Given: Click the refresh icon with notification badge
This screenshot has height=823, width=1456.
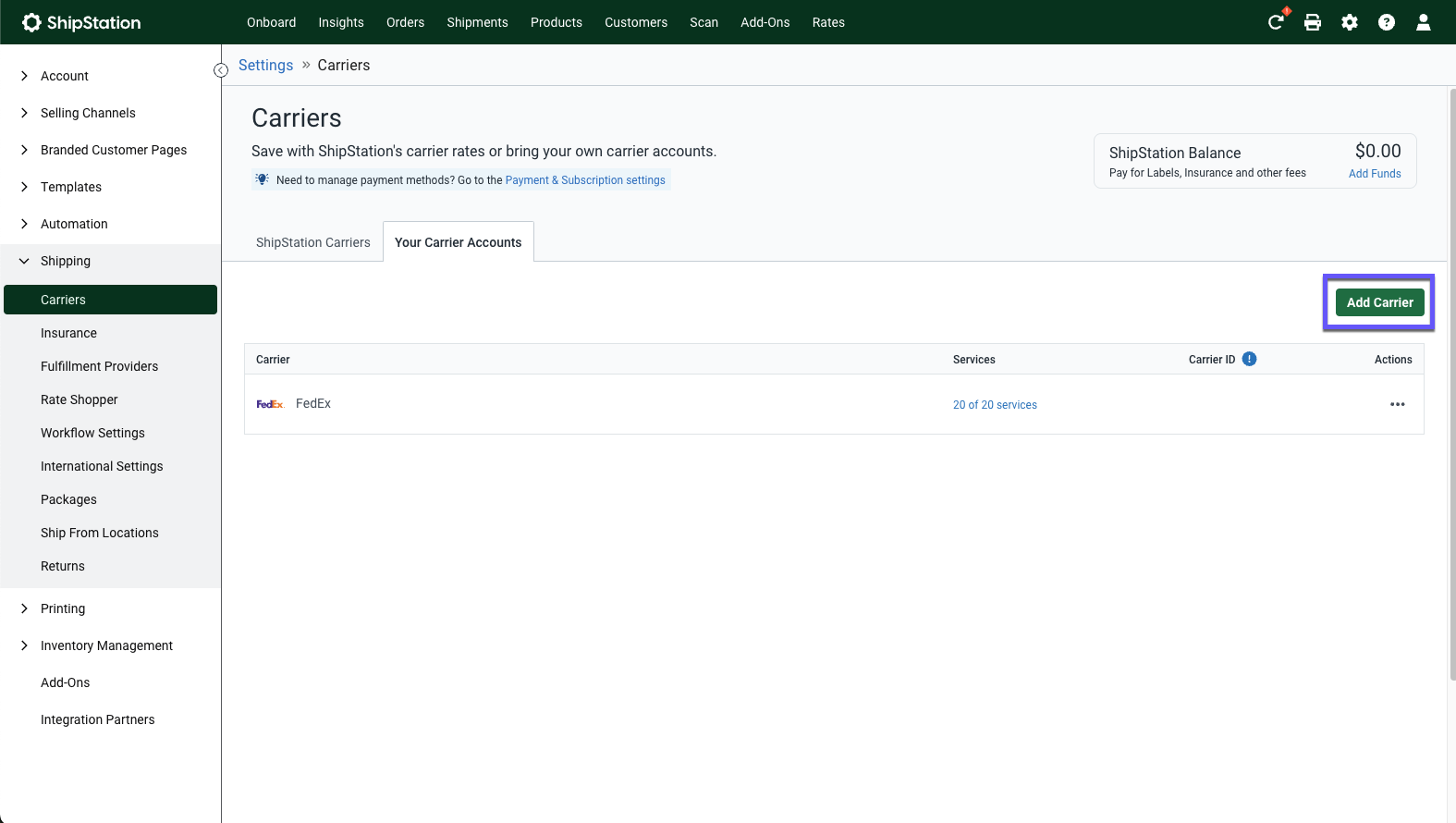Looking at the screenshot, I should point(1276,22).
